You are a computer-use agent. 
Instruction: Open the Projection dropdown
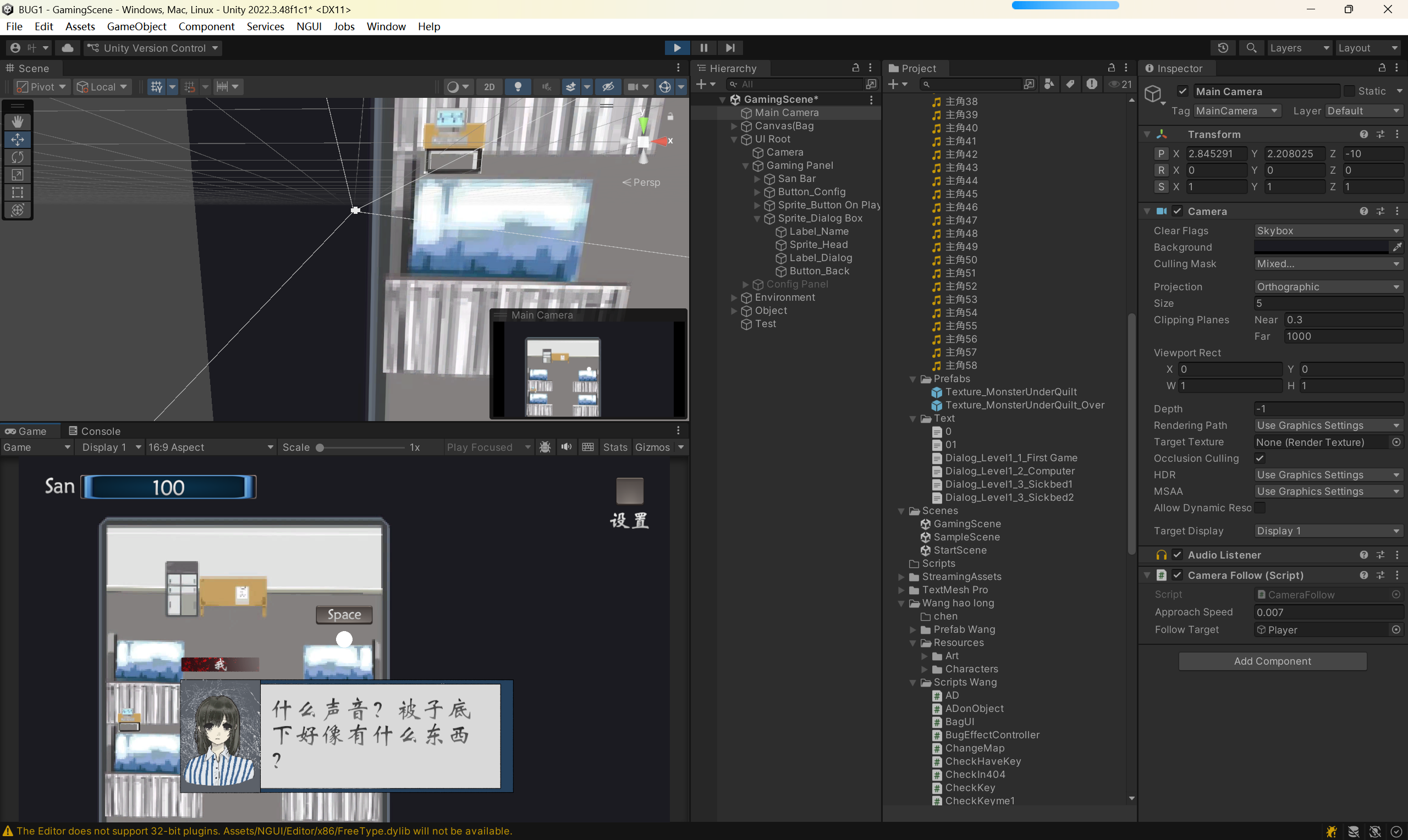click(x=1328, y=287)
